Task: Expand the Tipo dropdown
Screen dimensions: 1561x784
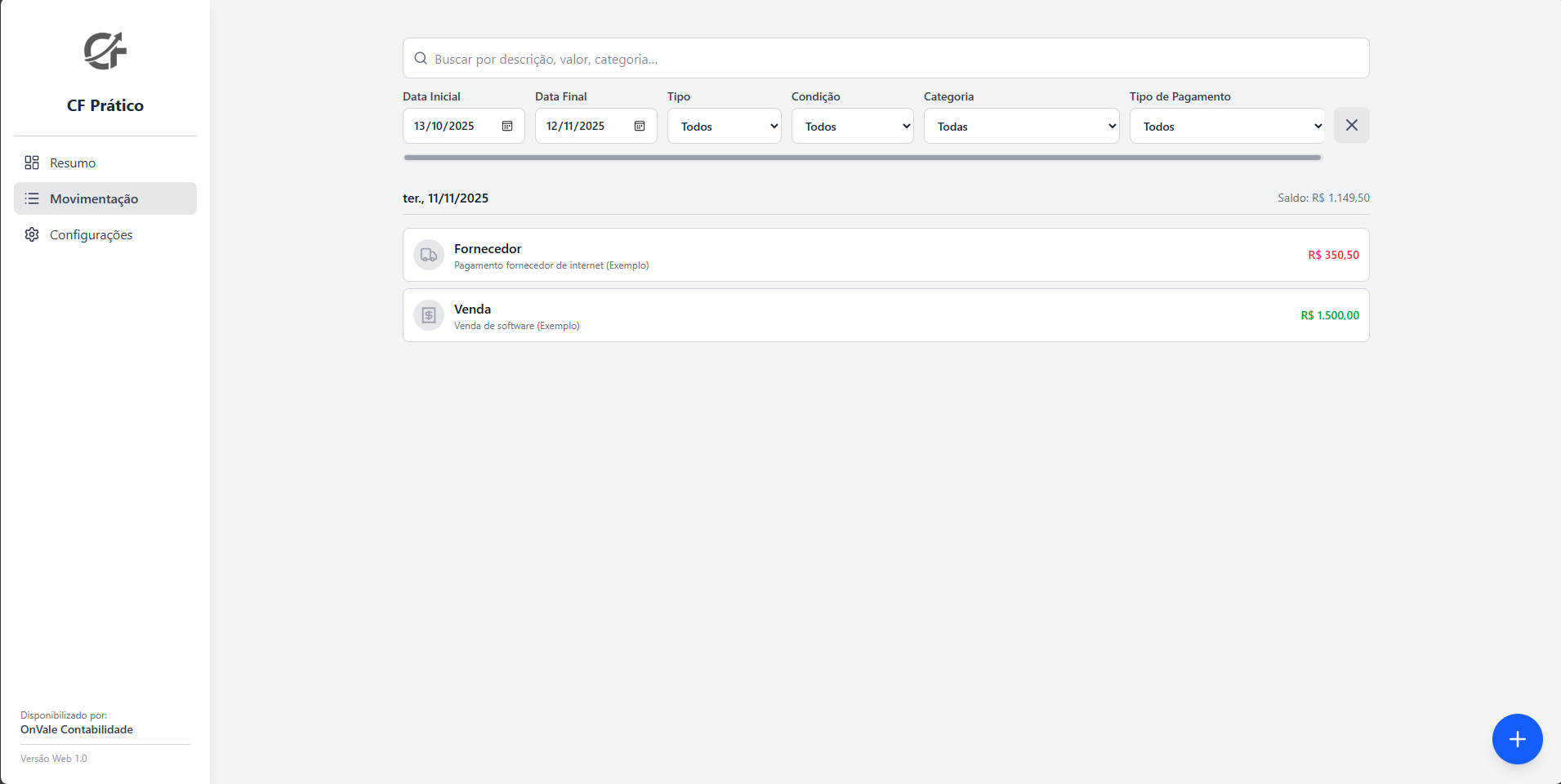Action: click(724, 127)
